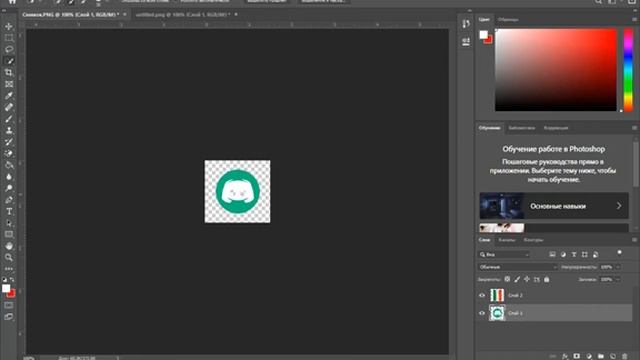Image resolution: width=640 pixels, height=360 pixels.
Task: Select the Crop tool
Action: click(9, 73)
